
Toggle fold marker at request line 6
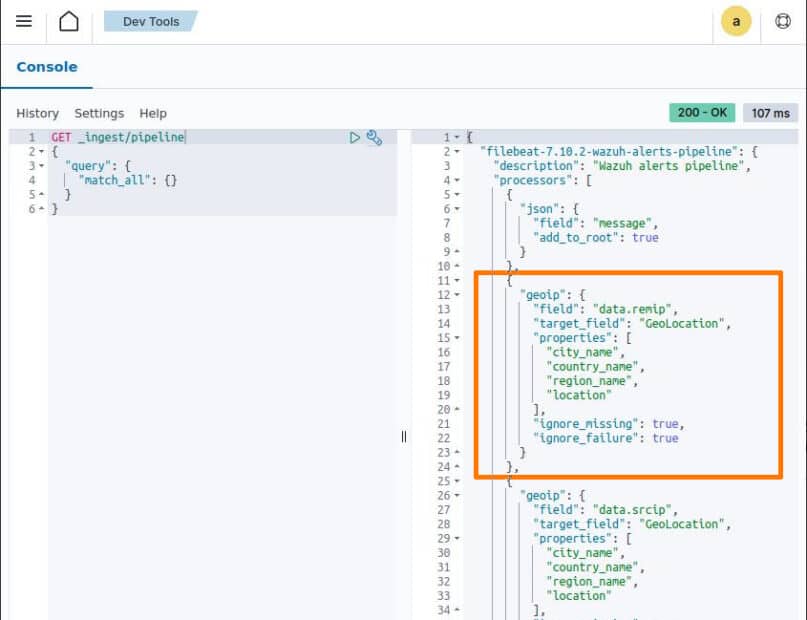[x=42, y=209]
